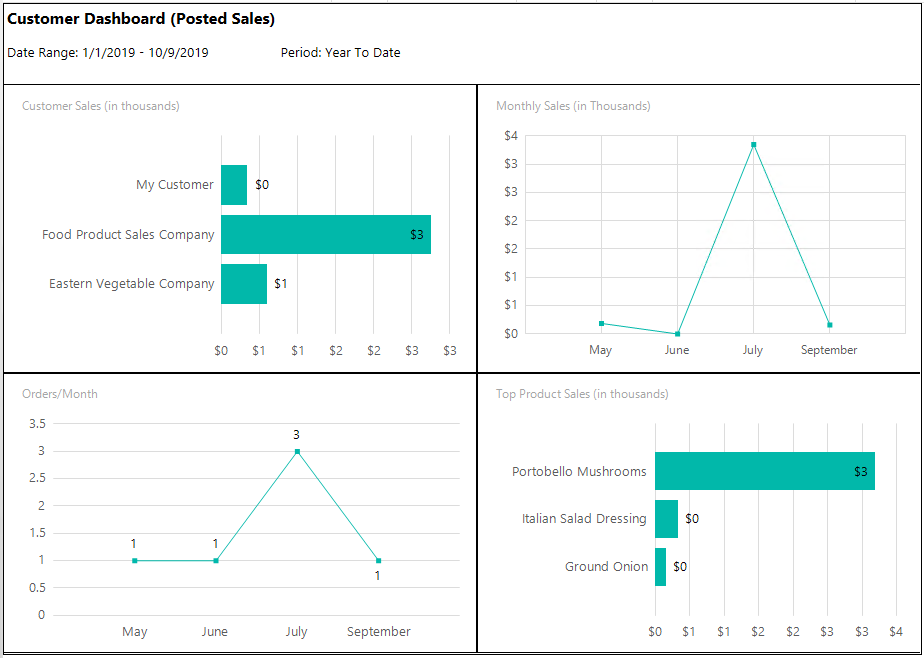Click the July x-axis label in Monthly Sales

pyautogui.click(x=753, y=350)
